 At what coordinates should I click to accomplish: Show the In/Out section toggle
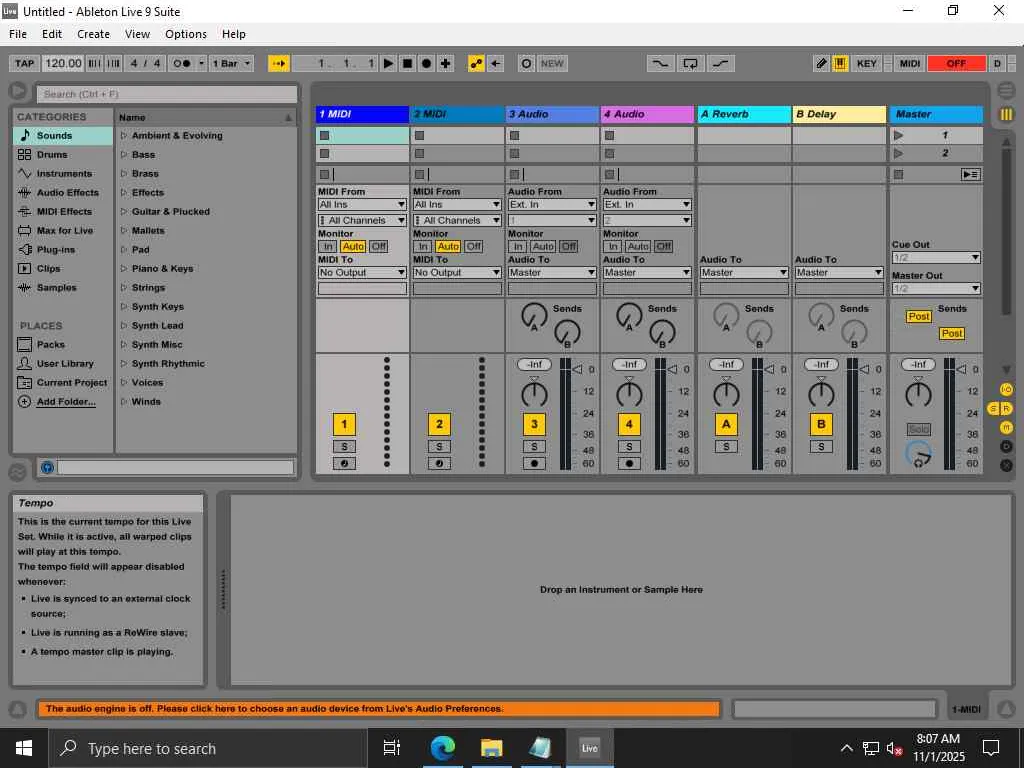click(1006, 390)
